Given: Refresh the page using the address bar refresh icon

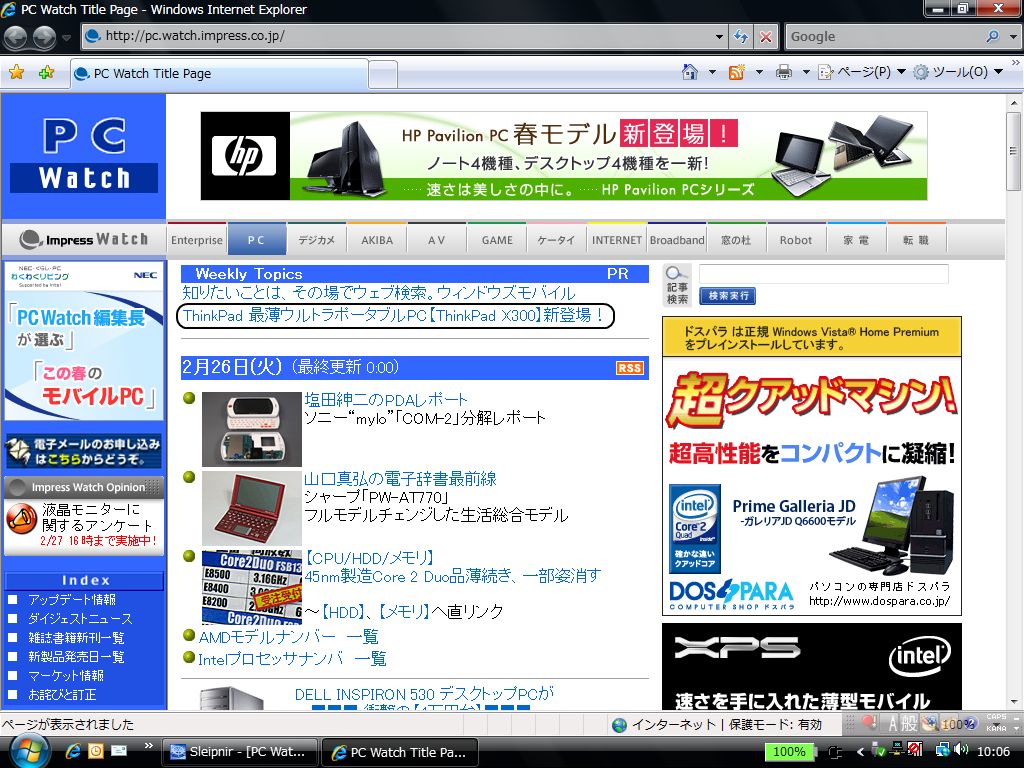Looking at the screenshot, I should (x=741, y=37).
